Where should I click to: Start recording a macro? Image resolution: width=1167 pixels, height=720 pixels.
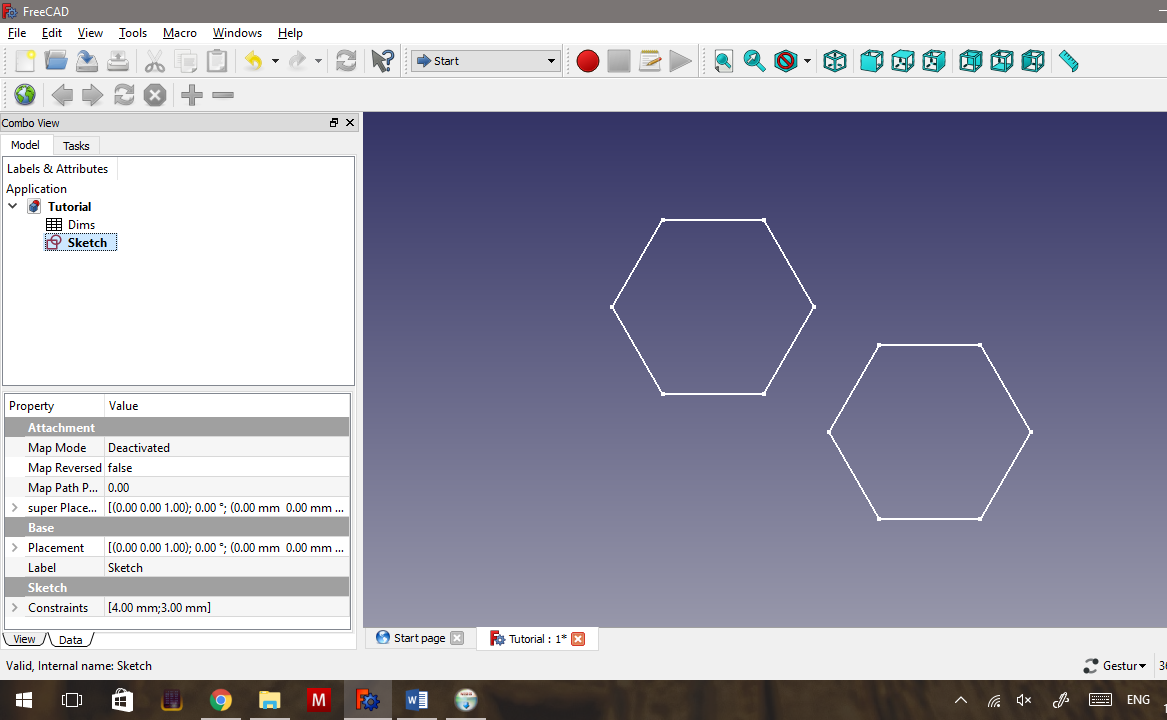(x=588, y=61)
